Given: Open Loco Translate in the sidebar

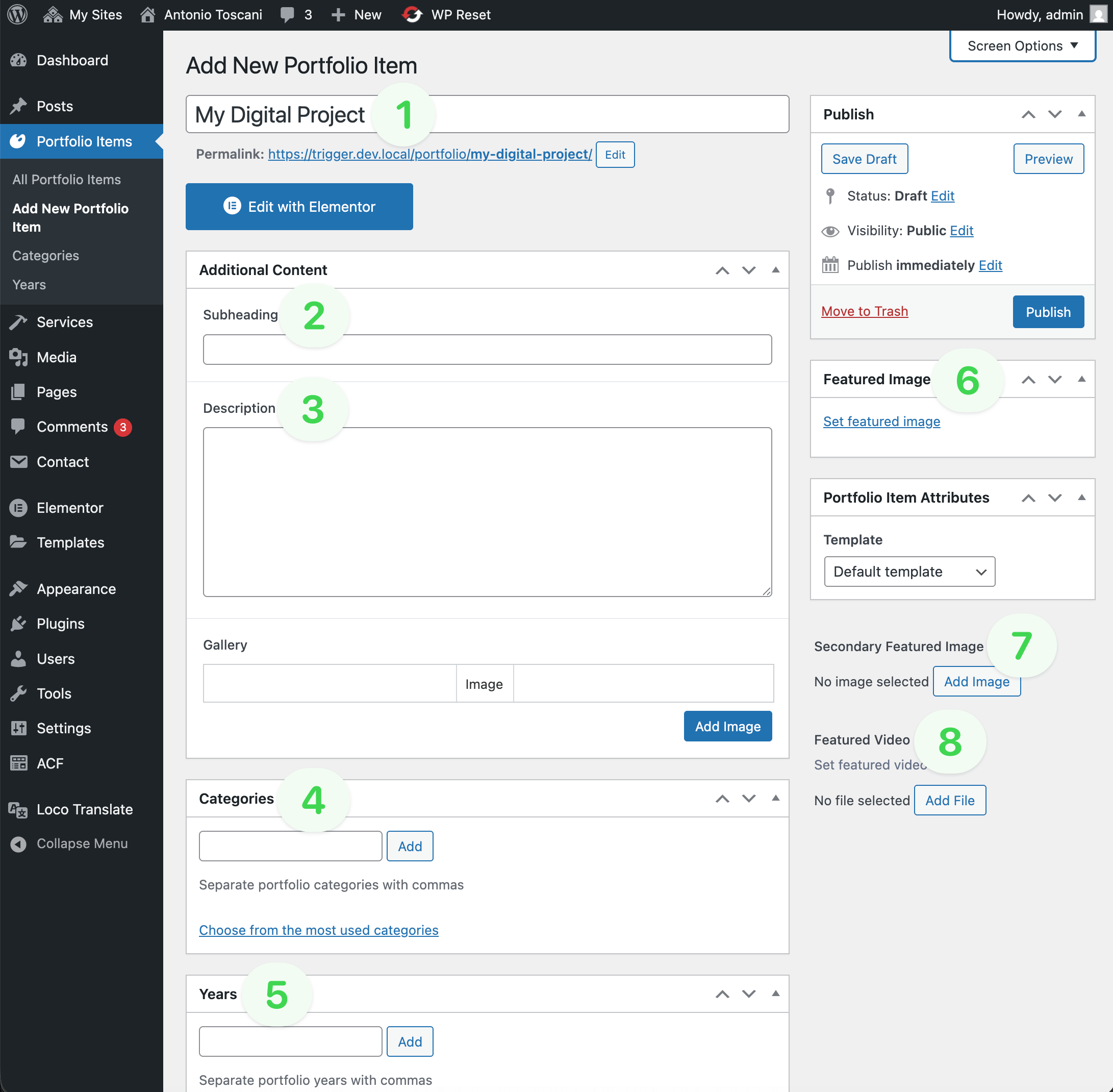Looking at the screenshot, I should pyautogui.click(x=84, y=809).
